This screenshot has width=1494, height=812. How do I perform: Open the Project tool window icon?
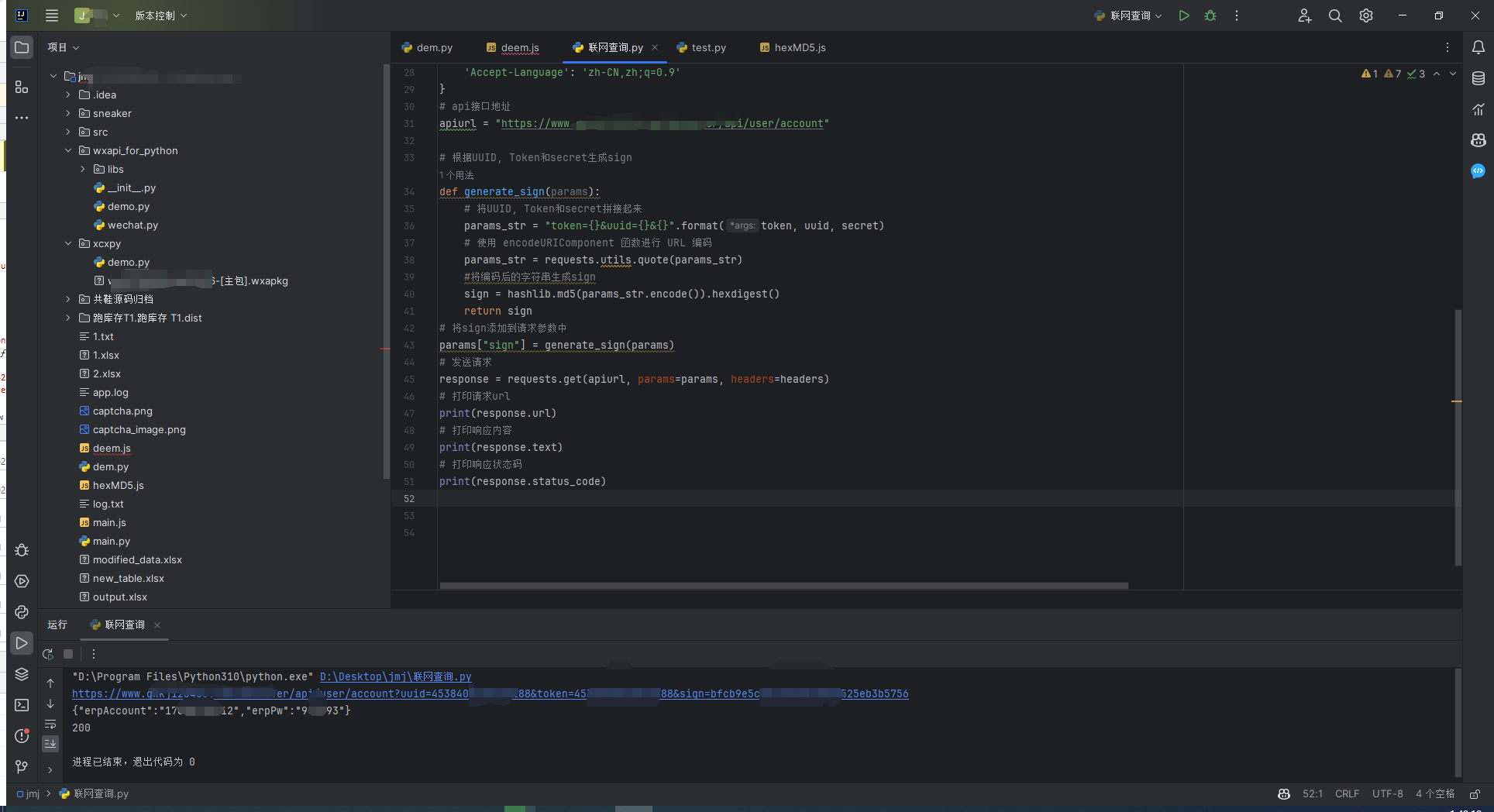(22, 47)
